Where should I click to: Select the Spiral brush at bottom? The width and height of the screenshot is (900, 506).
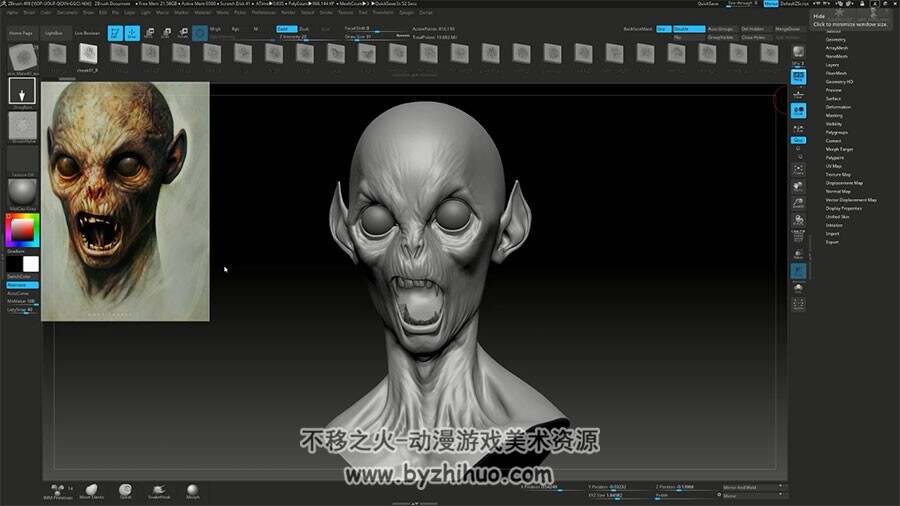pyautogui.click(x=125, y=491)
